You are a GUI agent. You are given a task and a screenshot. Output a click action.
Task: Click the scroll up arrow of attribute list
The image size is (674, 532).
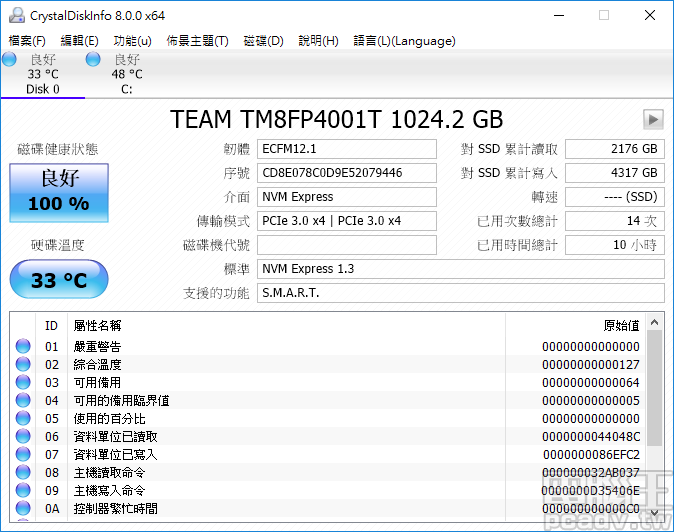coord(655,322)
